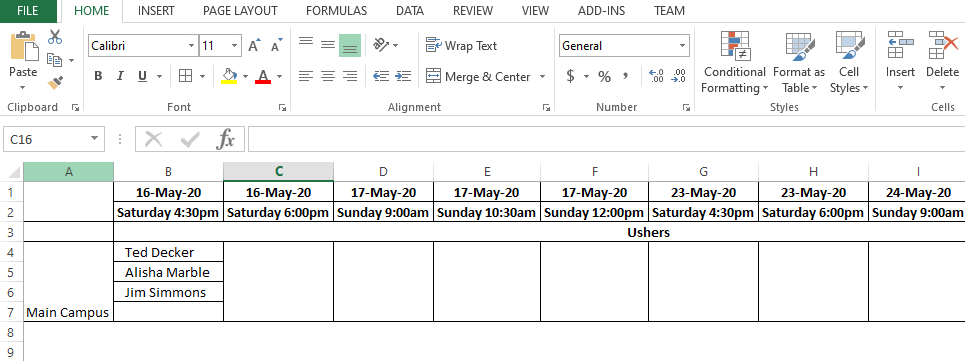Select the Main Campus cell

[x=68, y=282]
